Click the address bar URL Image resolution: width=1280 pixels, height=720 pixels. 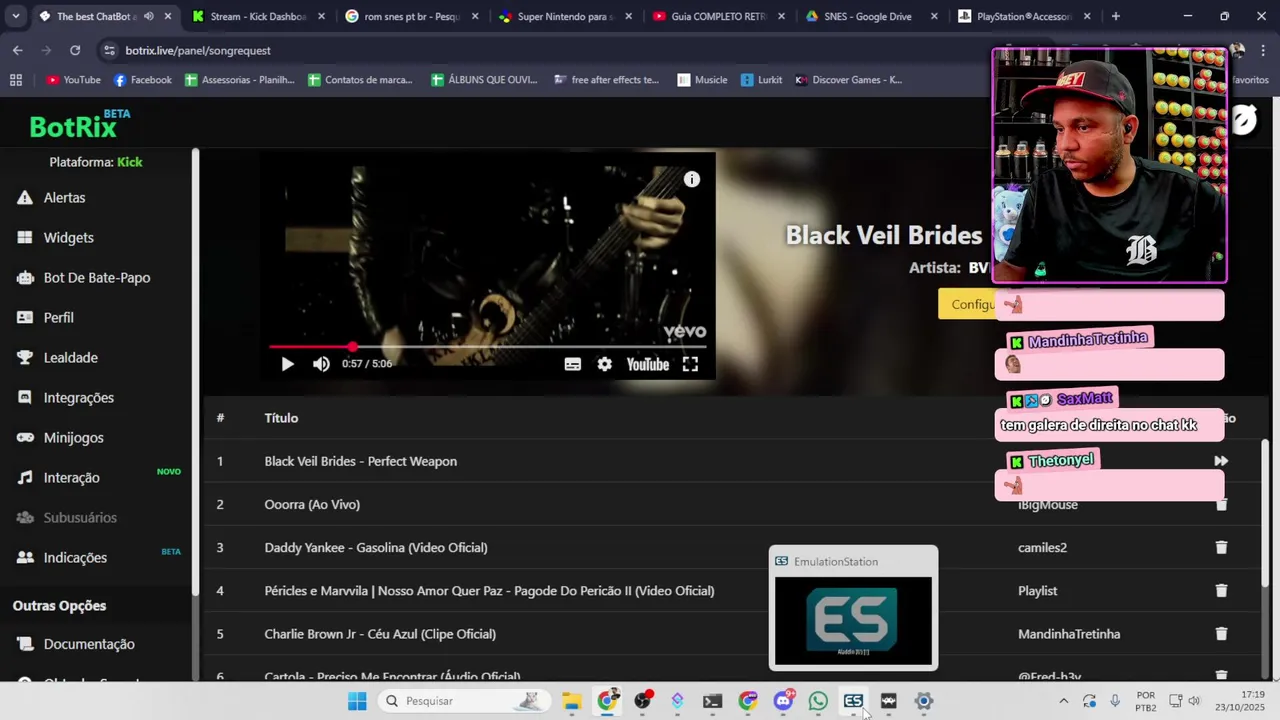click(x=198, y=50)
